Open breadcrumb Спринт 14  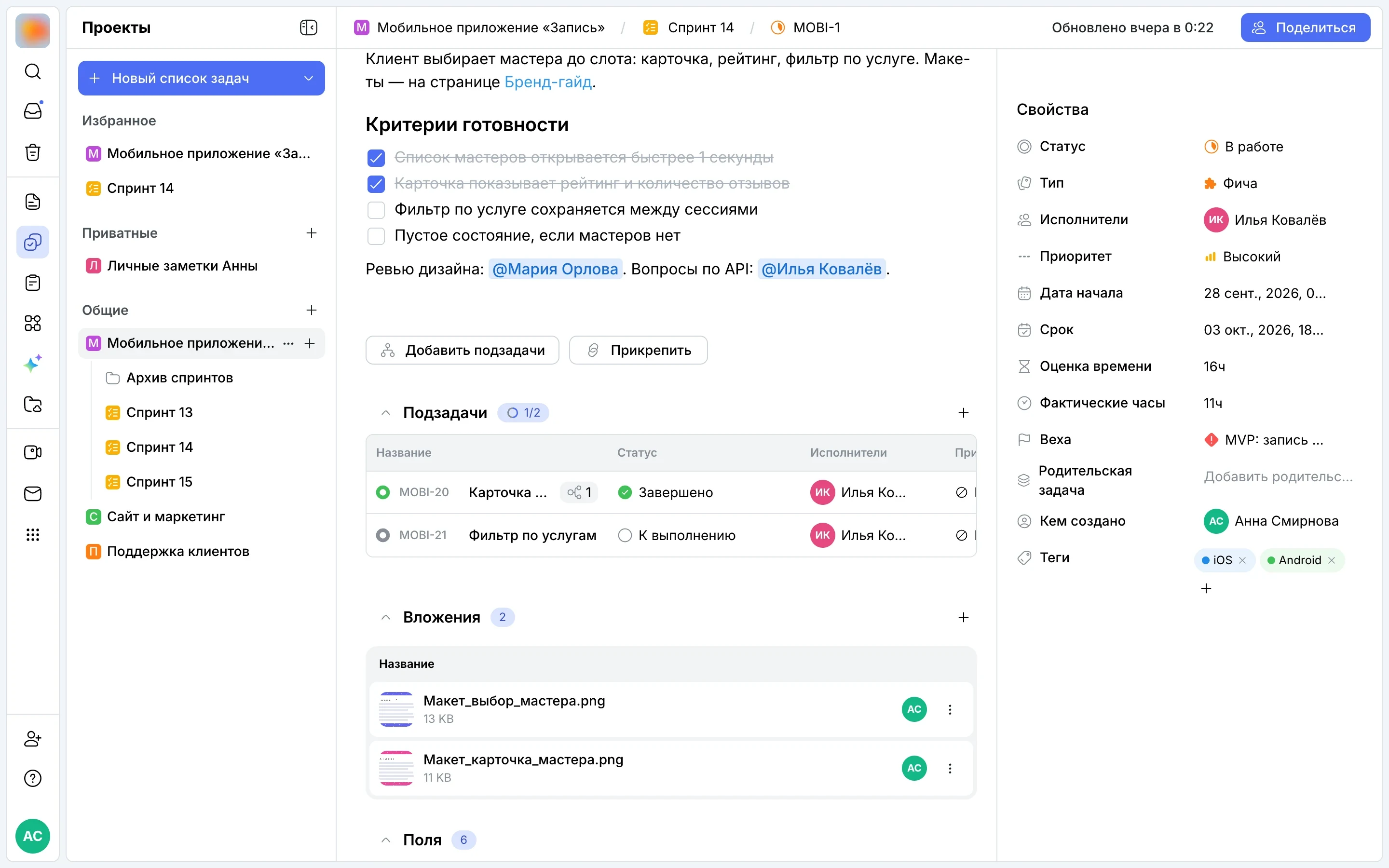689,27
